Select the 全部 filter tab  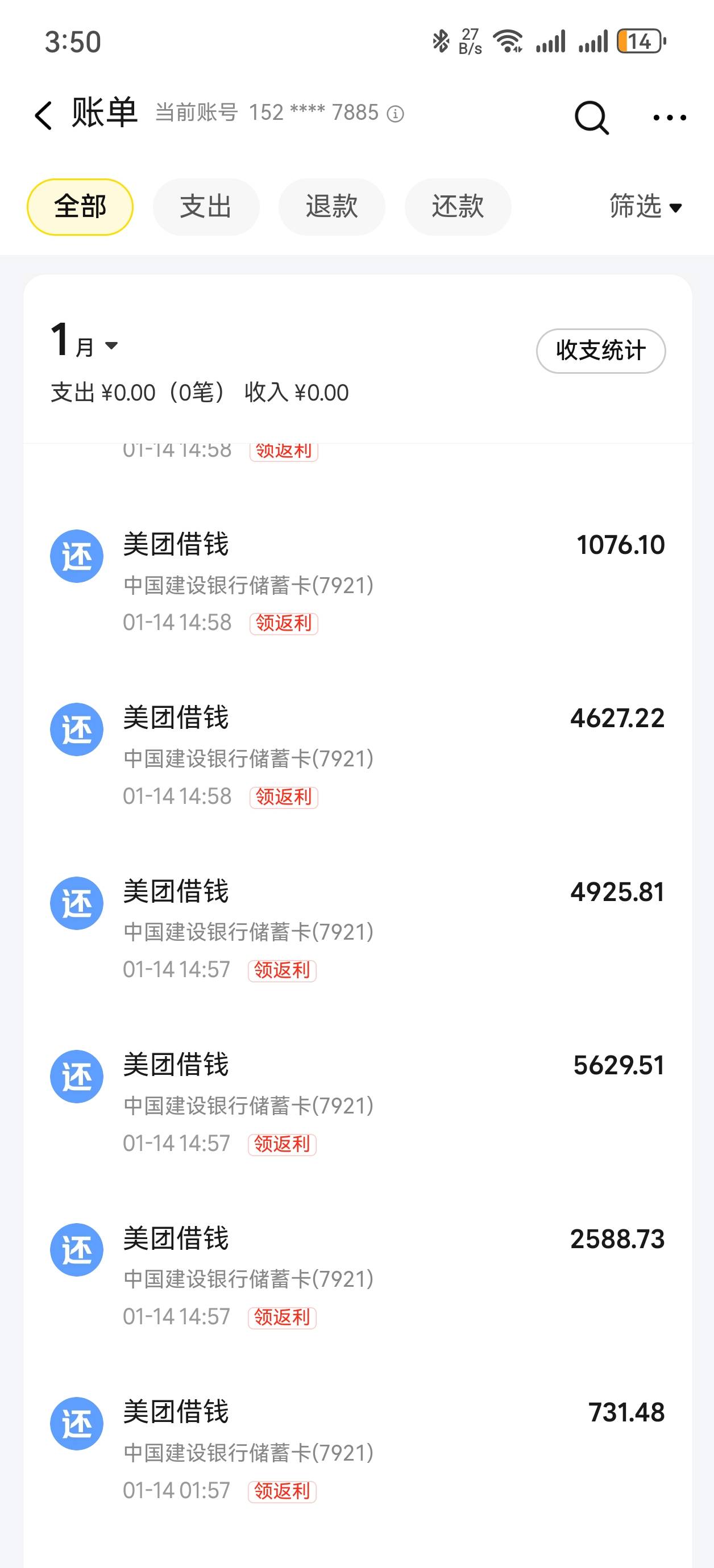pos(80,207)
